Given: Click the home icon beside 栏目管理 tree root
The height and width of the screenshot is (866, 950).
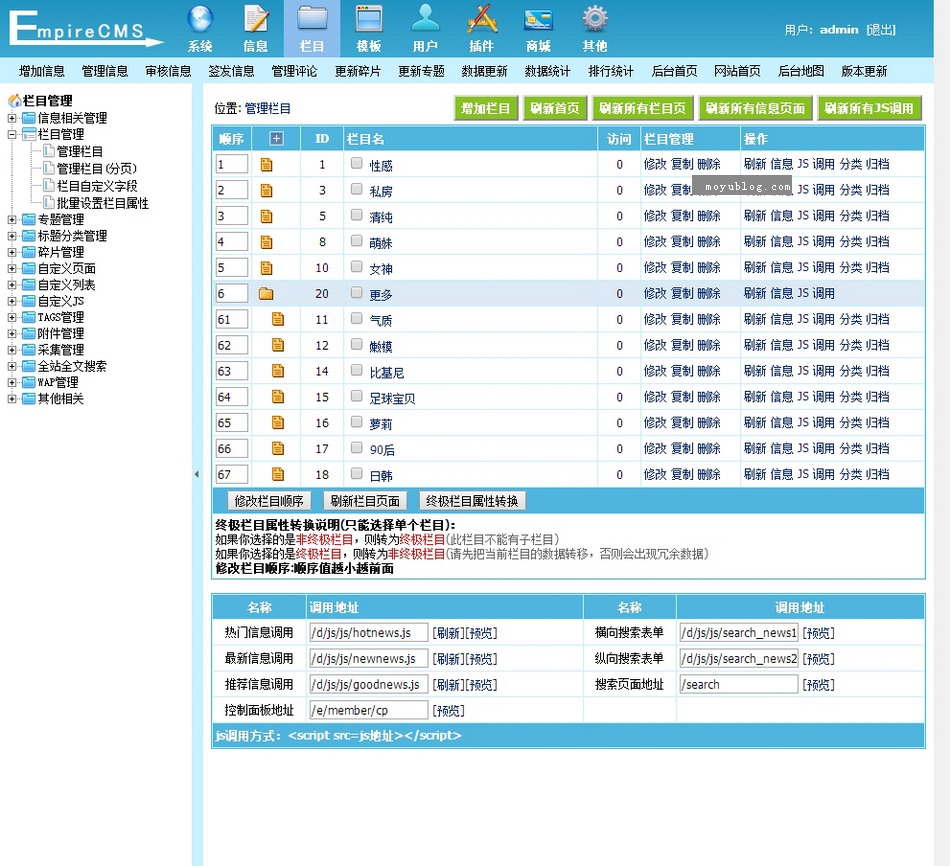Looking at the screenshot, I should [14, 101].
